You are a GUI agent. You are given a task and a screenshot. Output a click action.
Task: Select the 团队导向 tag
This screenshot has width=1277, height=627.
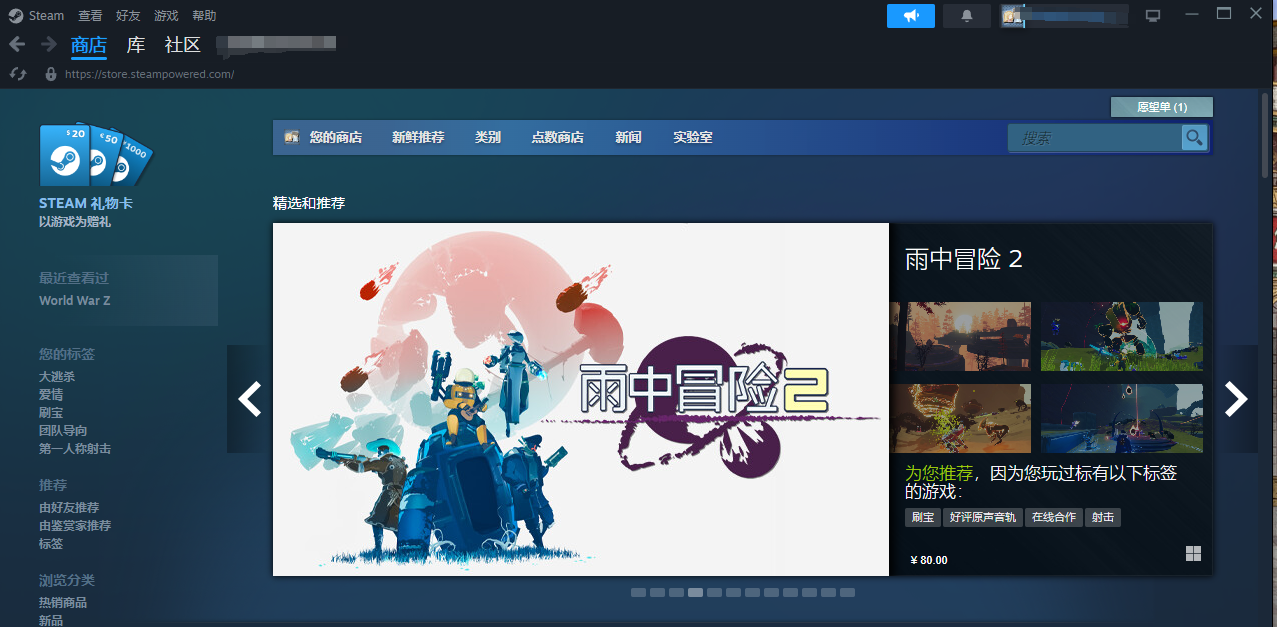click(63, 431)
